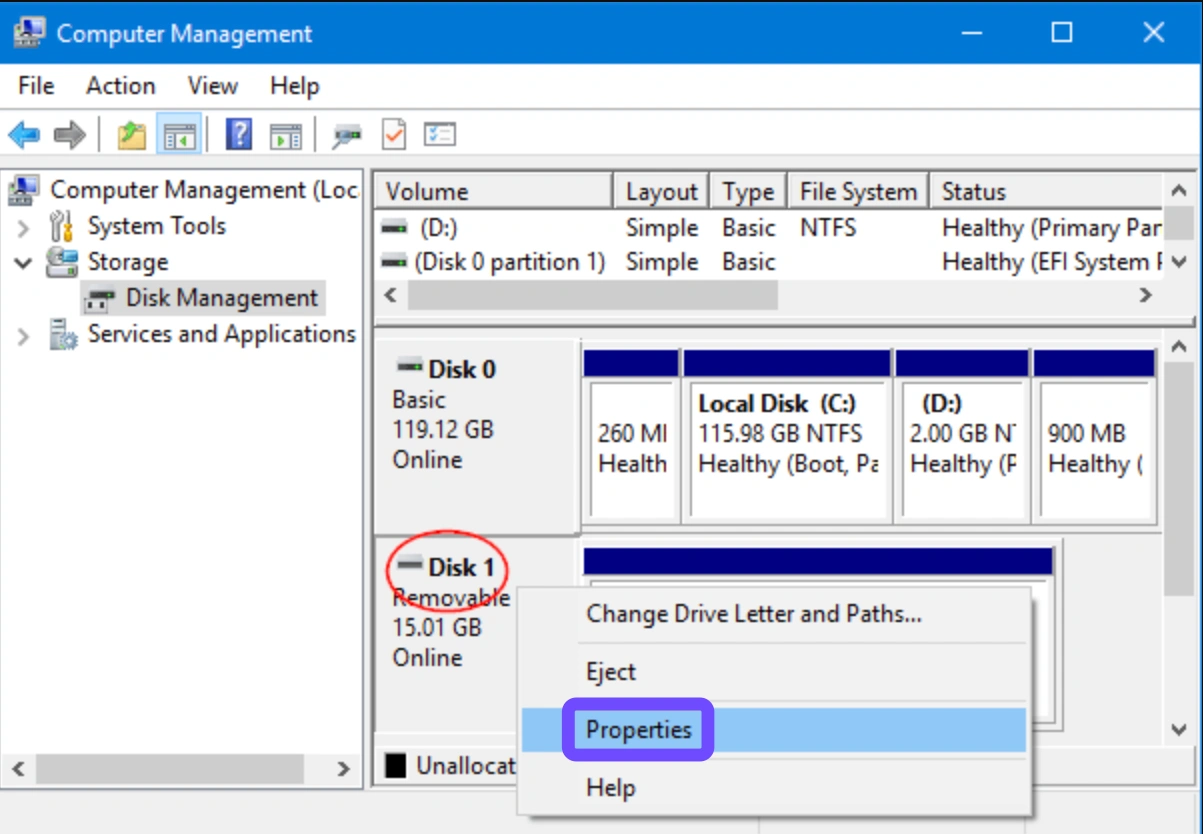Click the document with red checkmark icon
The width and height of the screenshot is (1203, 834).
click(x=394, y=134)
